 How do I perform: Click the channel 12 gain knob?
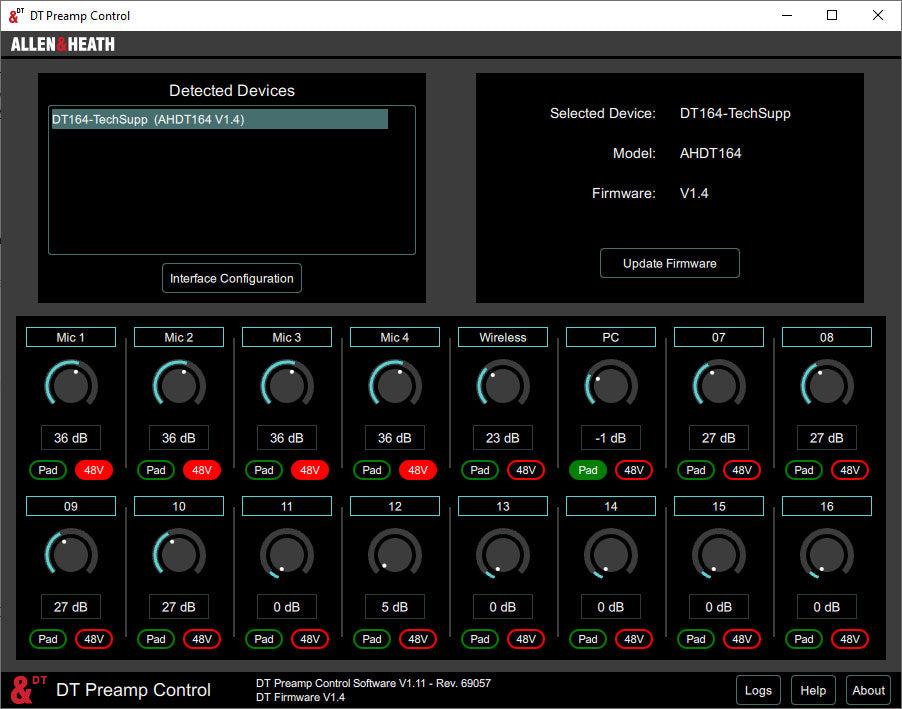point(395,553)
